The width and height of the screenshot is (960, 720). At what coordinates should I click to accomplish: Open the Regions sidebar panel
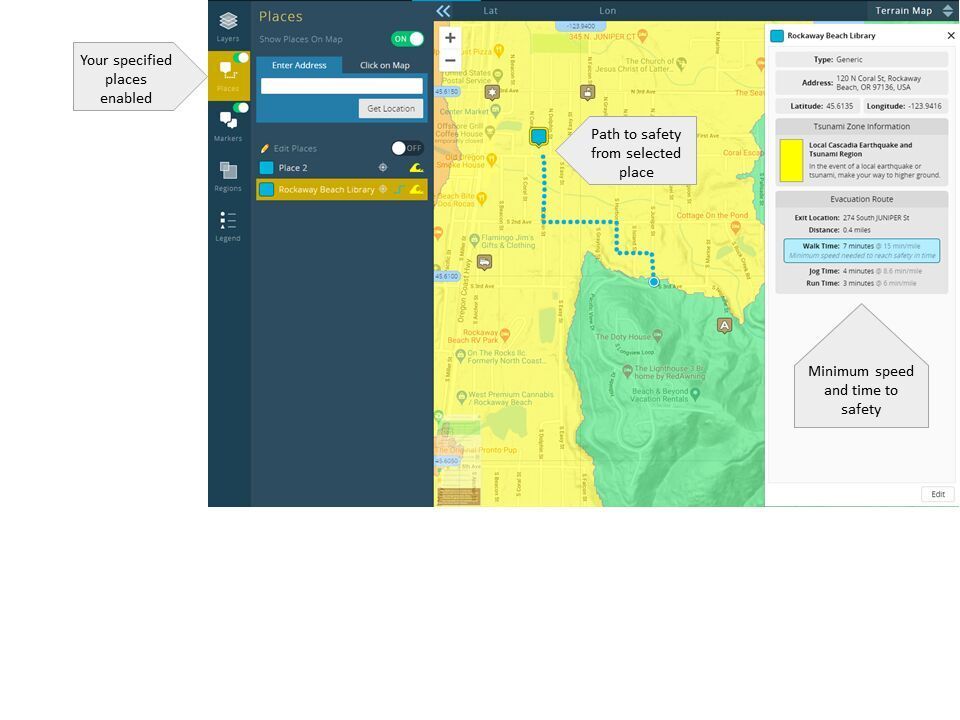click(228, 176)
